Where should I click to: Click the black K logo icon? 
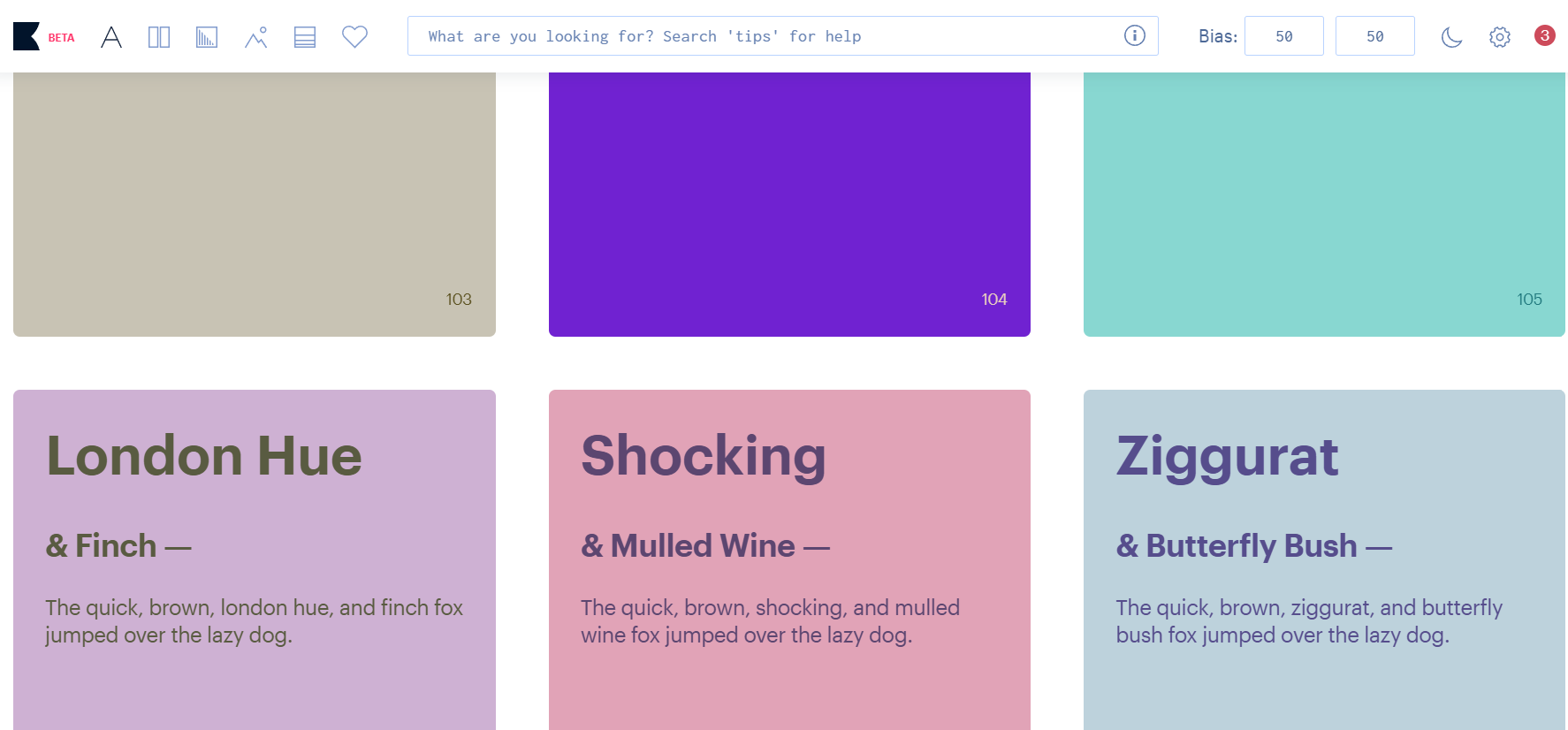pyautogui.click(x=27, y=36)
